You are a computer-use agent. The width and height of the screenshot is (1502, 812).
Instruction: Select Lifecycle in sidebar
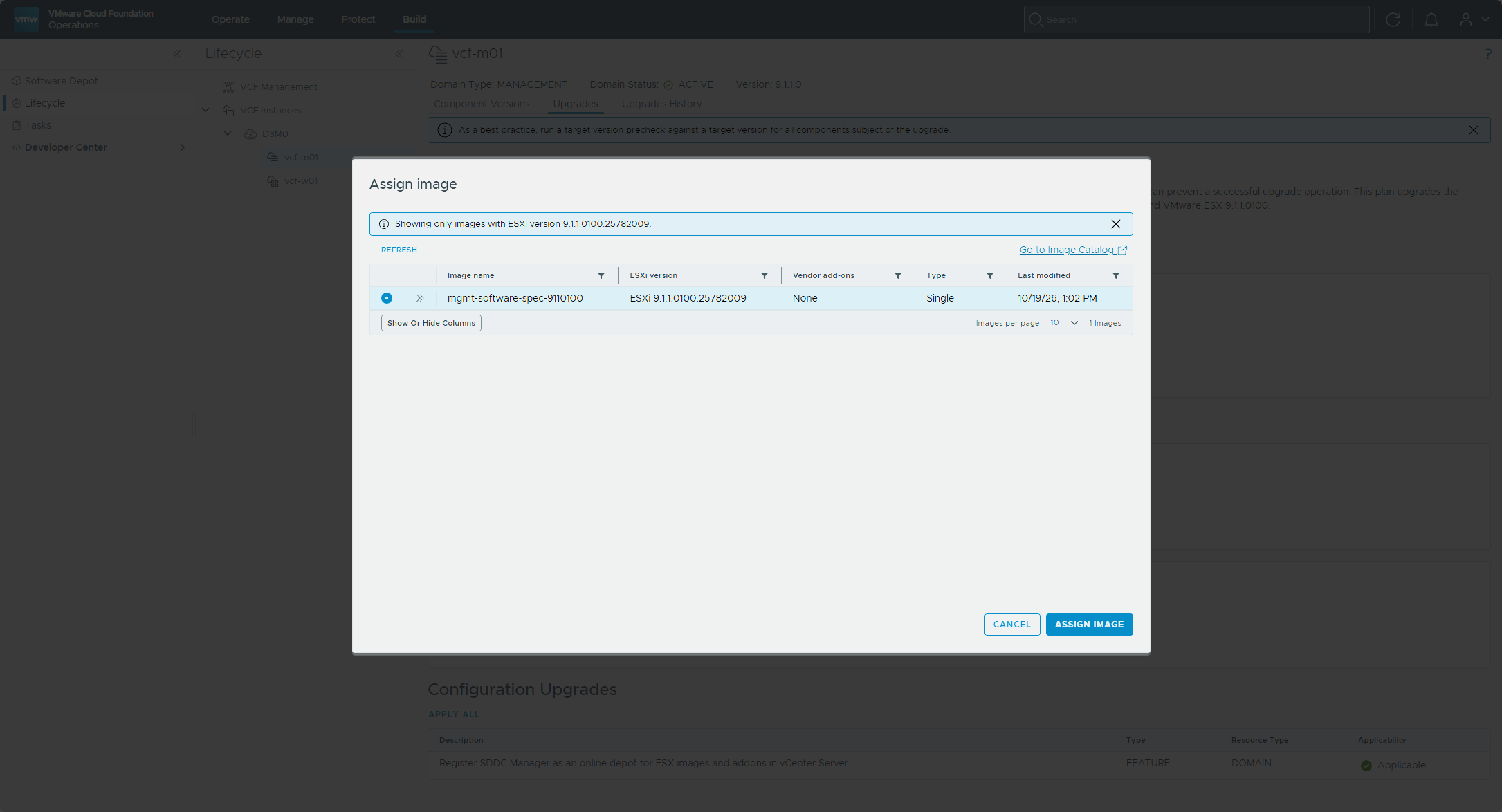coord(45,103)
